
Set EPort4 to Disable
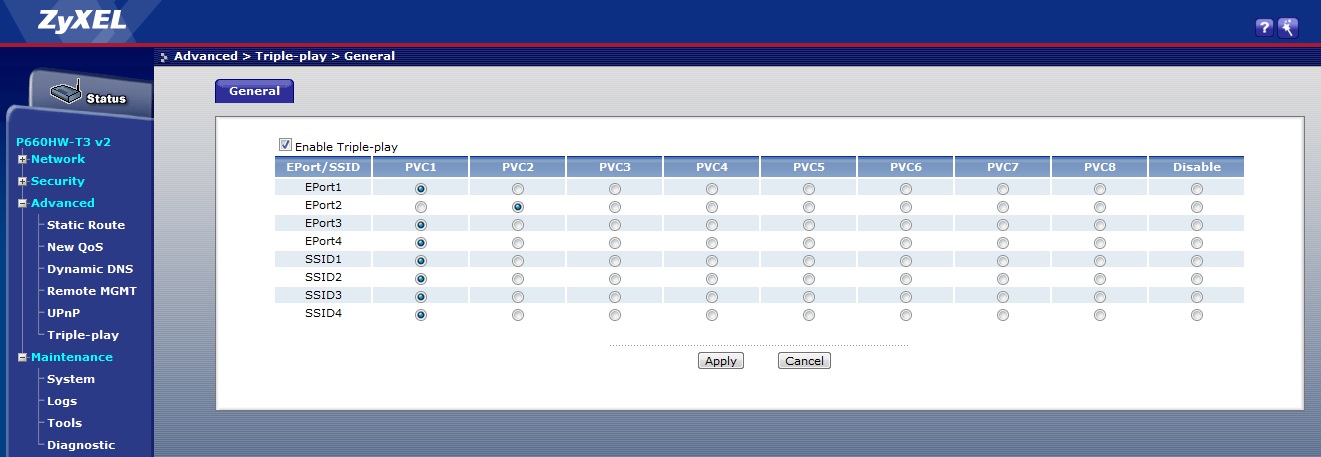pos(1197,242)
